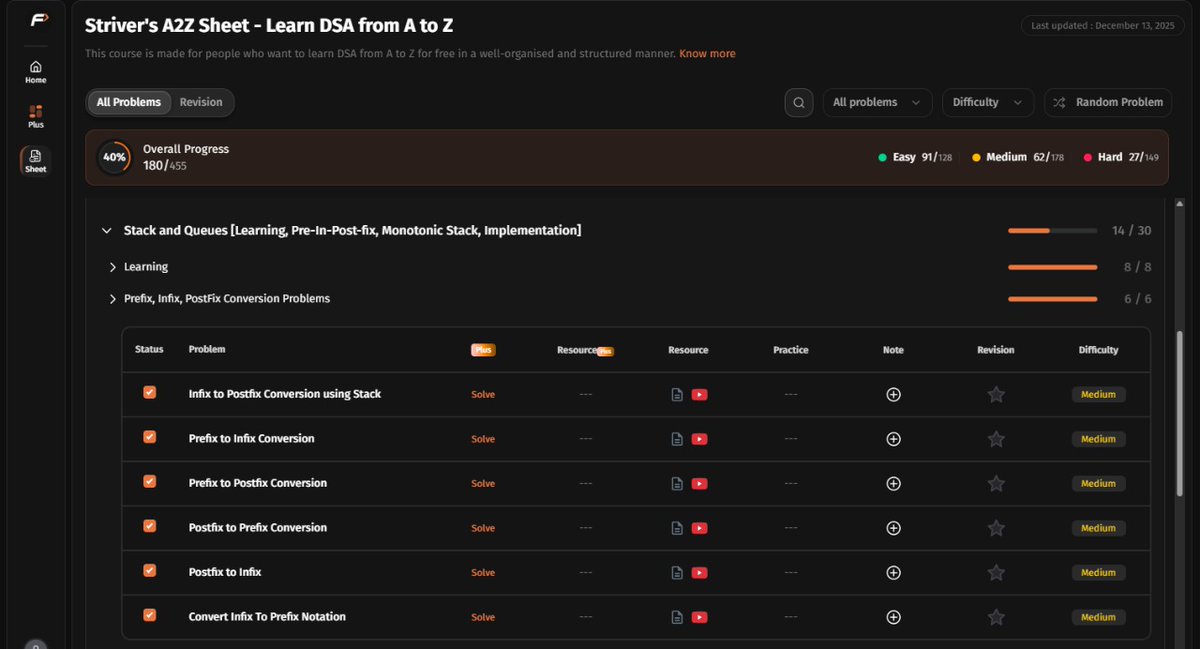This screenshot has height=649, width=1200.
Task: Open YouTube video for Convert Infix To Prefix Notation
Action: [x=700, y=617]
